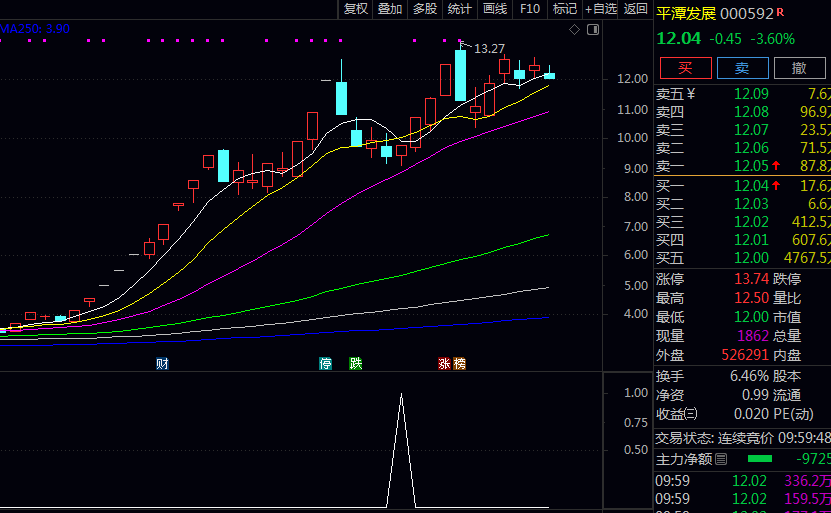Image resolution: width=831 pixels, height=513 pixels.
Task: Click the 停 suspension event marker
Action: tap(325, 363)
